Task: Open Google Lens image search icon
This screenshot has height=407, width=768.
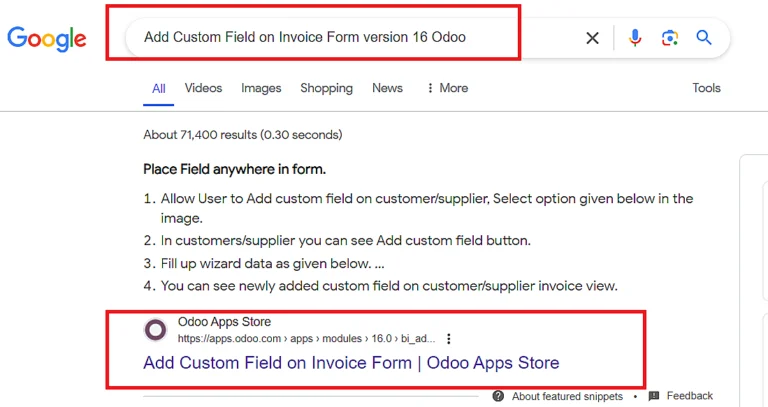Action: pos(670,38)
